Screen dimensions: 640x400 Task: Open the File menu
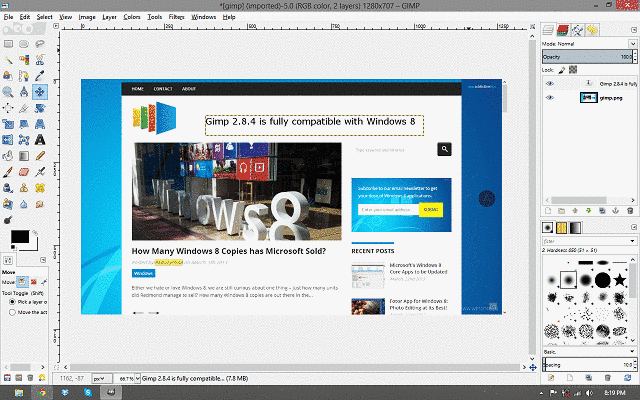pyautogui.click(x=8, y=17)
